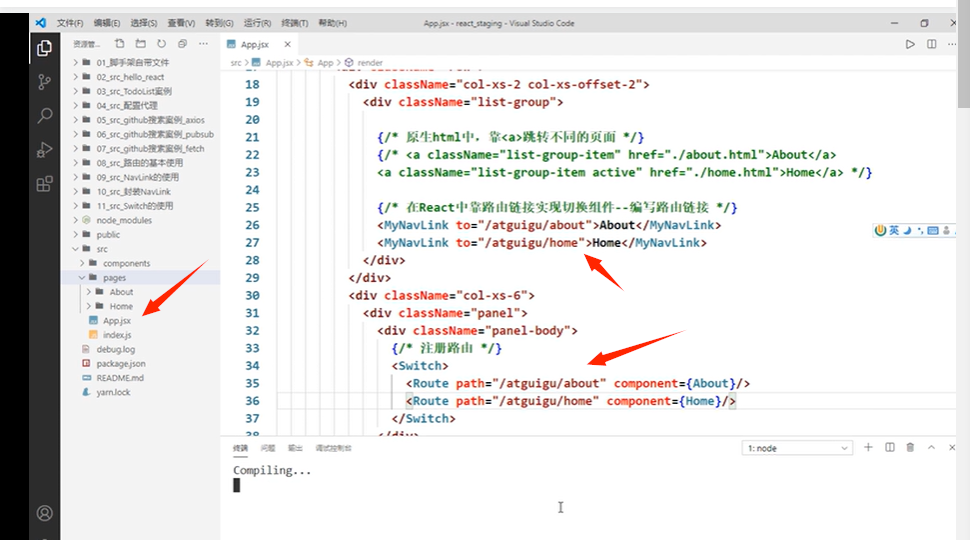Split the editor to the right

pos(932,44)
